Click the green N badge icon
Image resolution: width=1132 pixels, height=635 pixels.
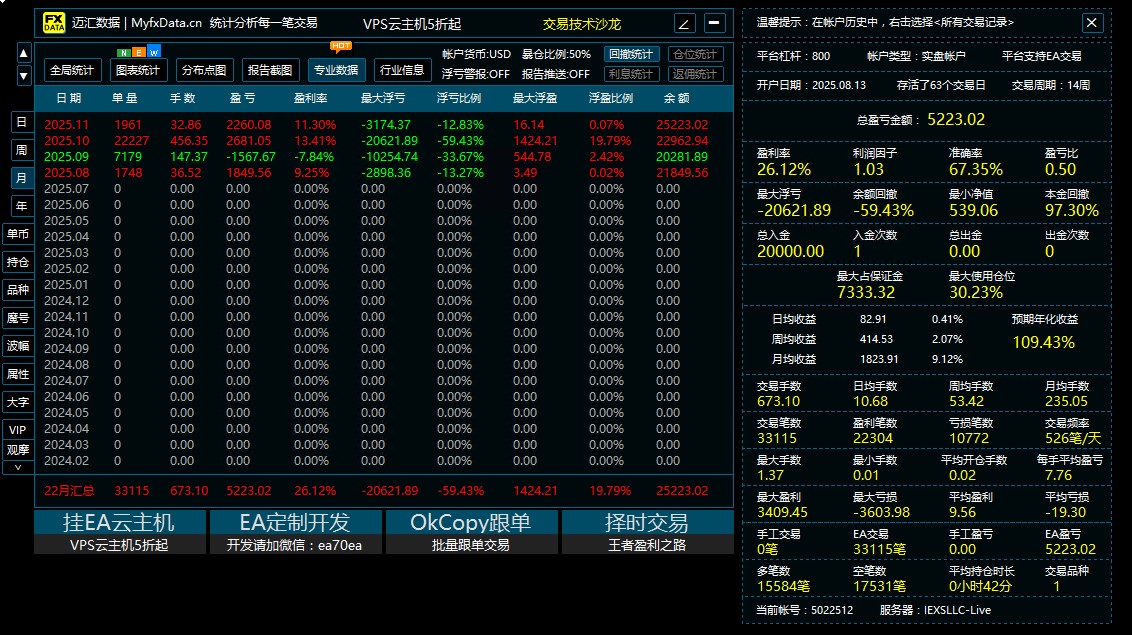click(x=124, y=53)
